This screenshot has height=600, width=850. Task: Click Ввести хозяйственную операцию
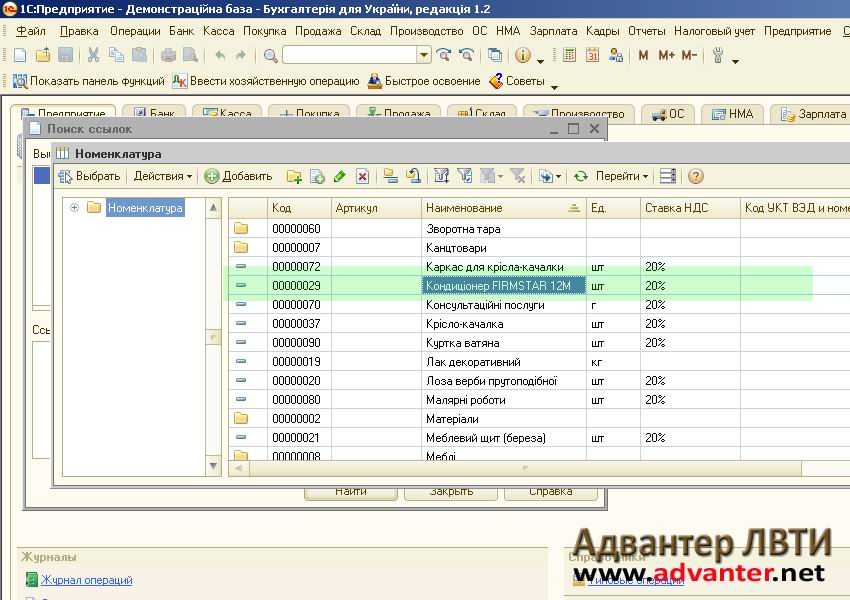266,81
